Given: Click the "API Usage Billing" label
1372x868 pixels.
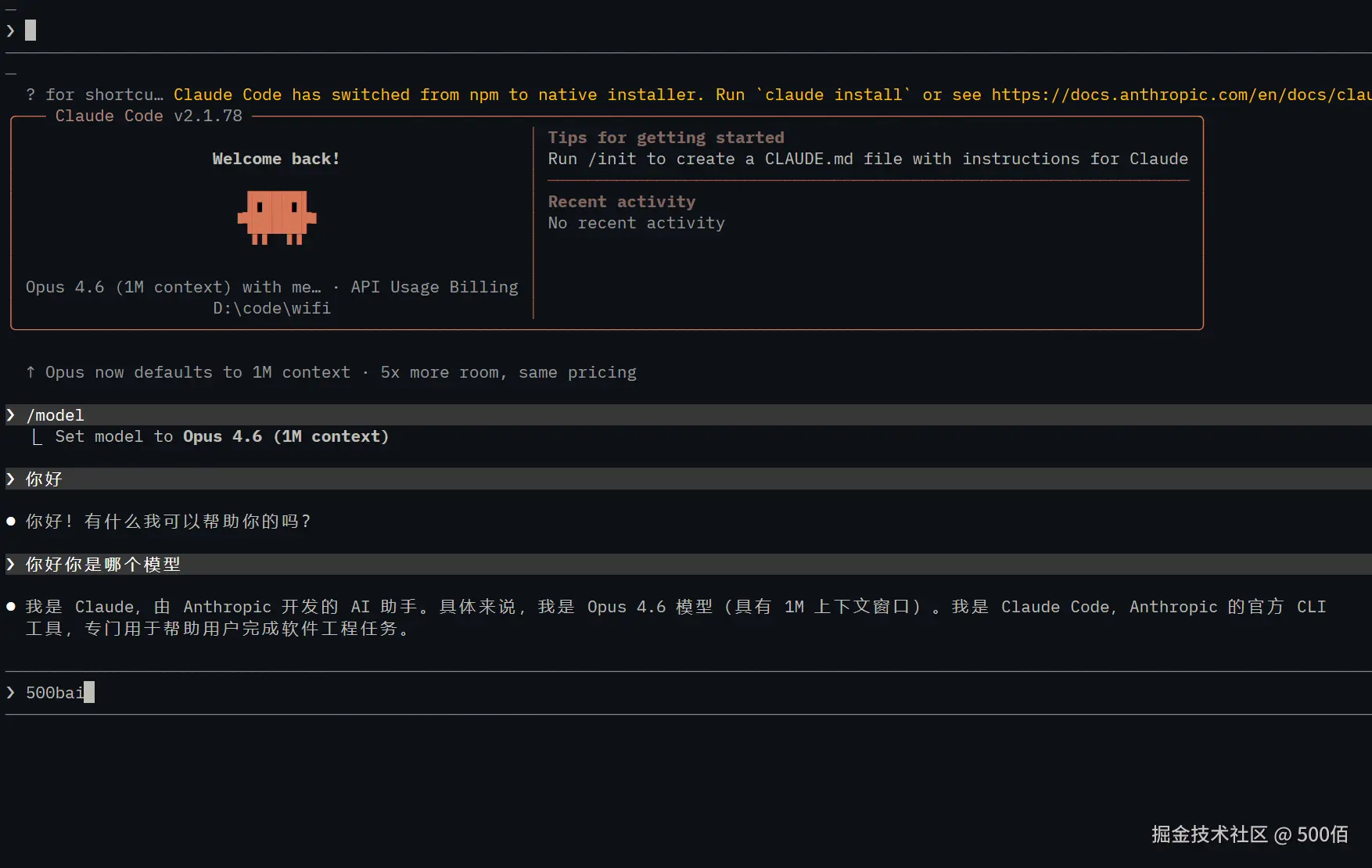Looking at the screenshot, I should pyautogui.click(x=434, y=287).
